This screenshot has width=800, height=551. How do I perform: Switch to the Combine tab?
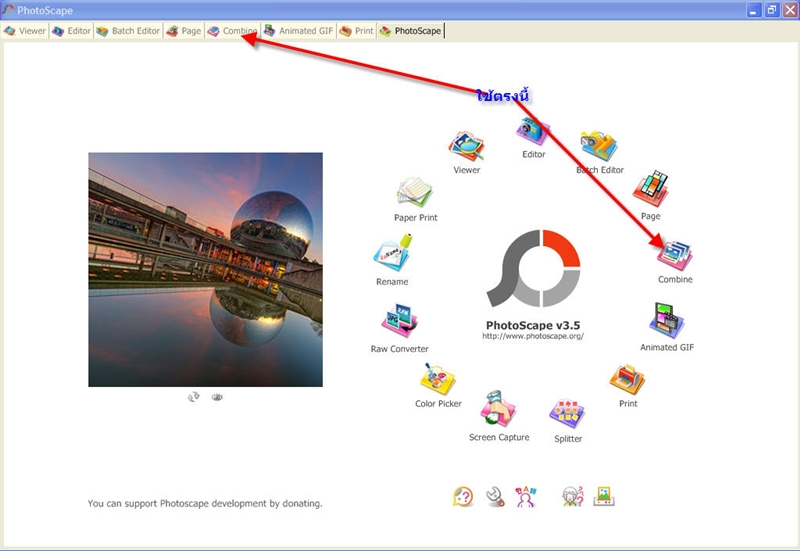pos(233,31)
